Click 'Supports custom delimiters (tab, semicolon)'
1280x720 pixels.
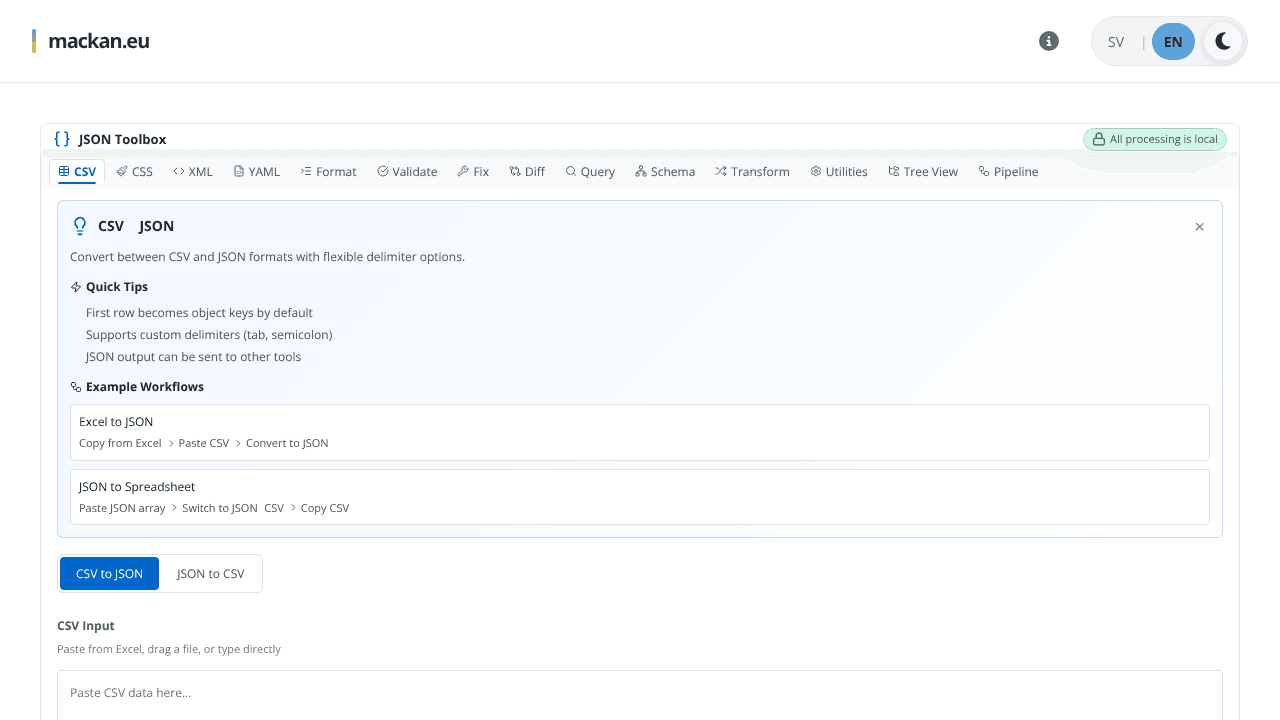(209, 335)
